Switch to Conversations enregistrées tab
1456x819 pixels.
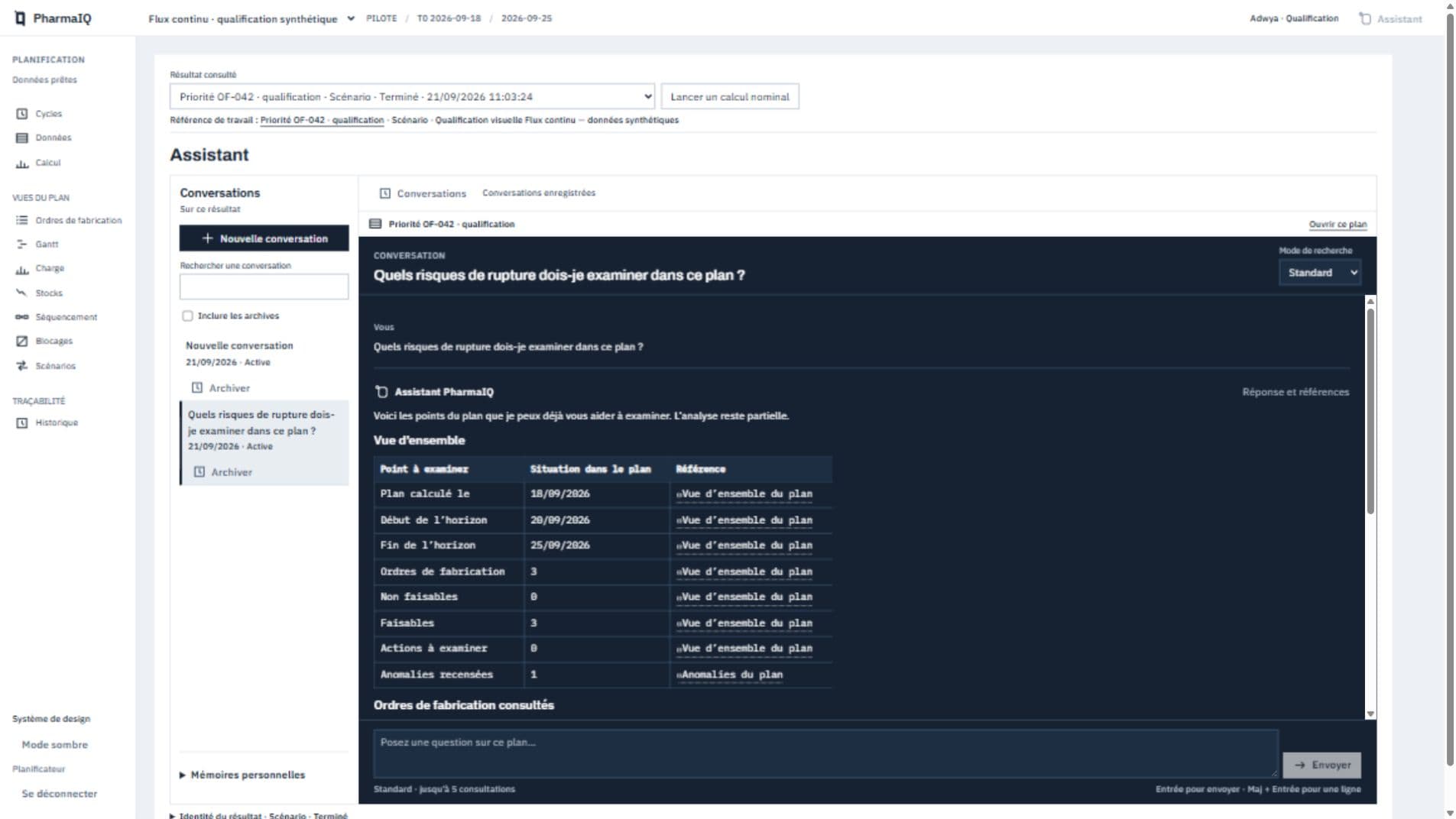point(539,193)
